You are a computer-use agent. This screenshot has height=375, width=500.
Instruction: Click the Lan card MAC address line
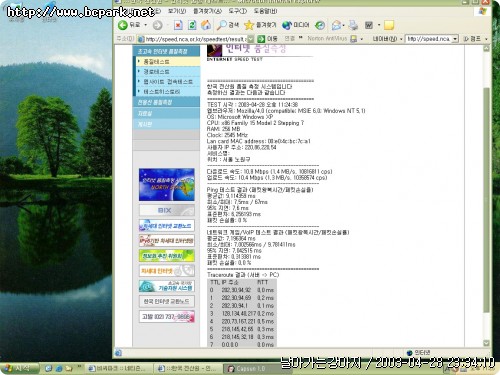[x=258, y=141]
